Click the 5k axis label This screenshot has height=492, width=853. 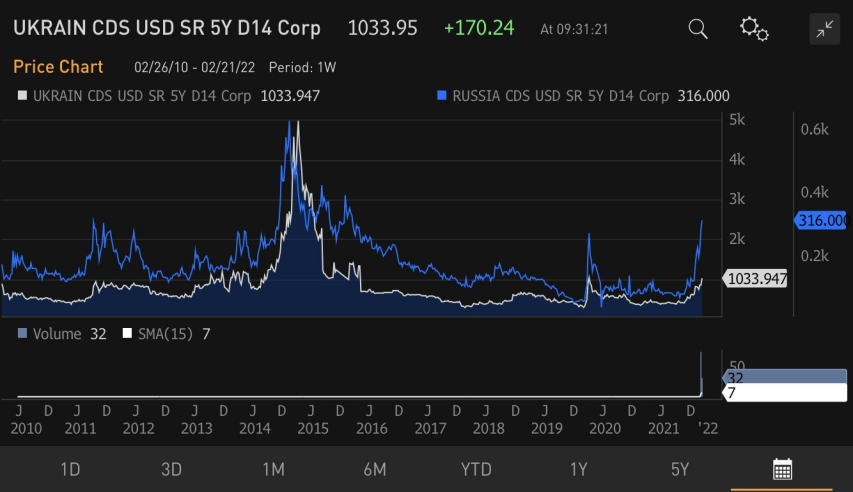(x=737, y=120)
